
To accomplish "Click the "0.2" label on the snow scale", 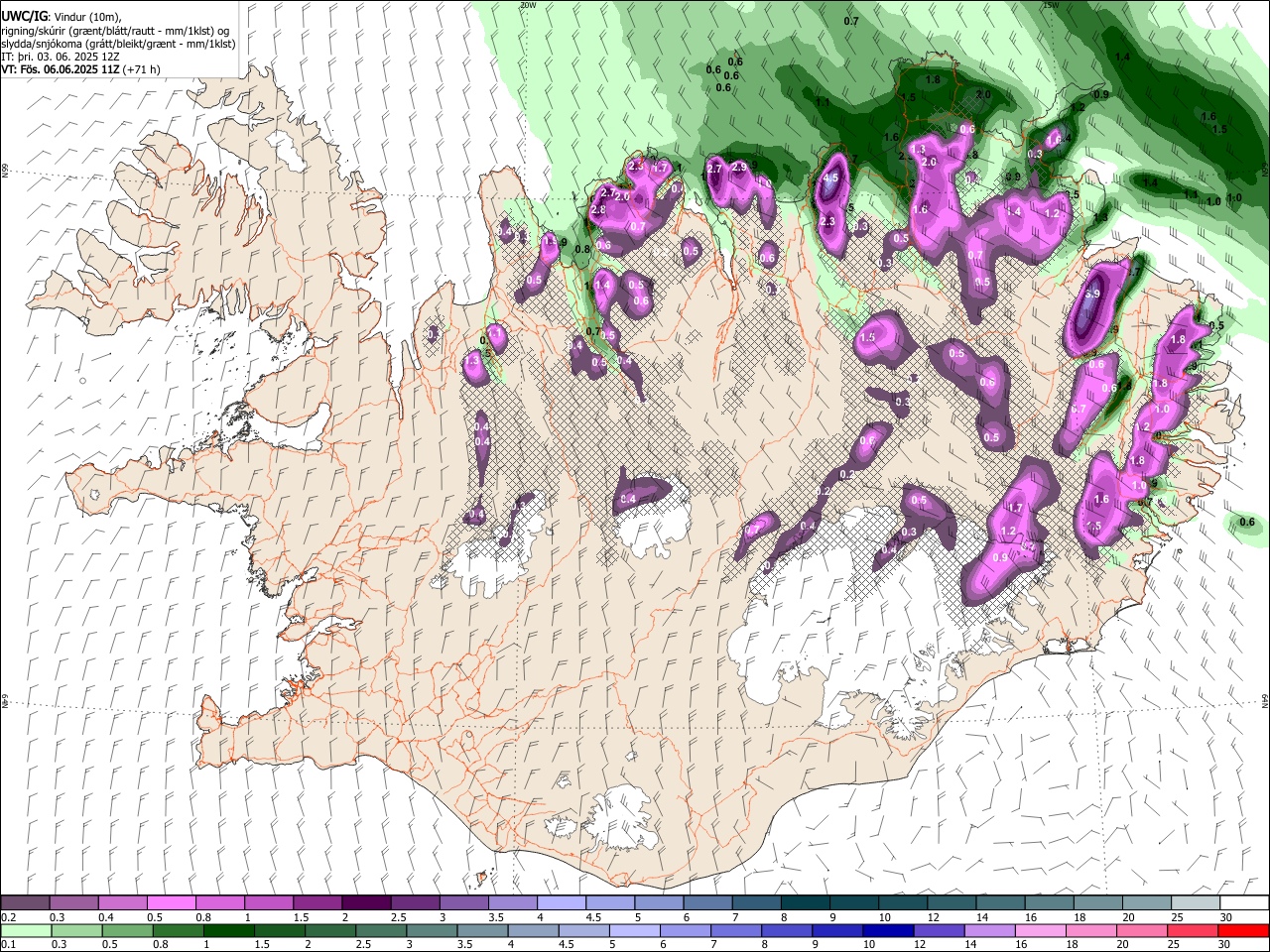I will 9,917.
